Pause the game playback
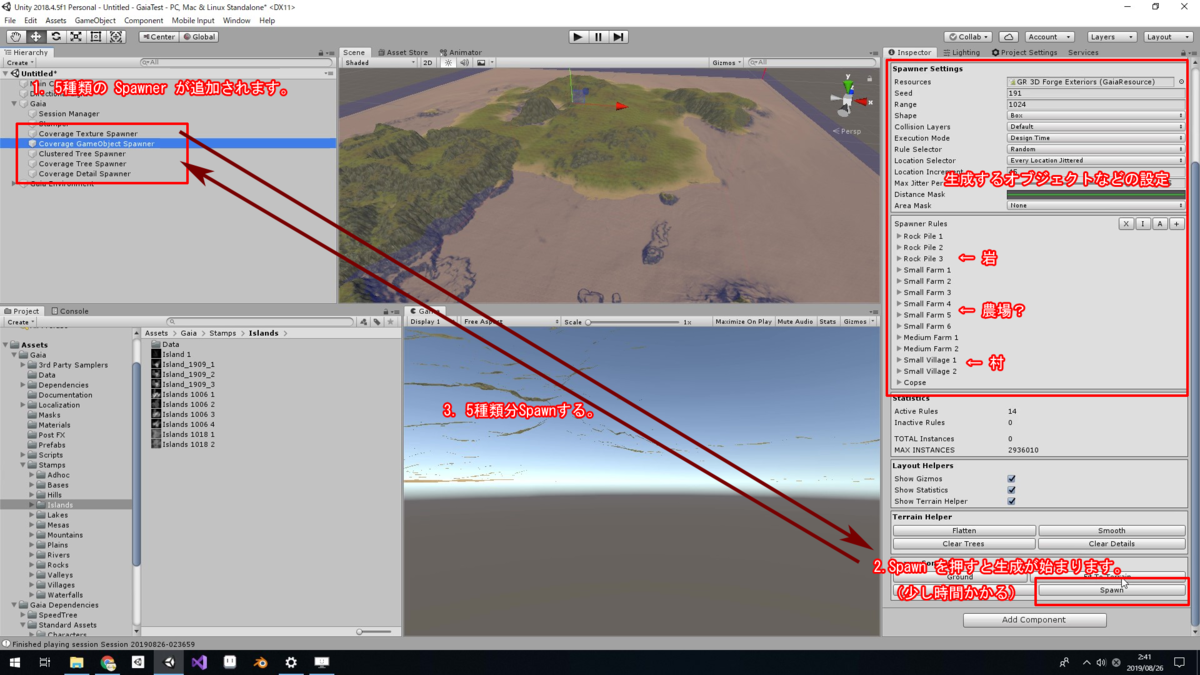The height and width of the screenshot is (675, 1200). pyautogui.click(x=598, y=37)
